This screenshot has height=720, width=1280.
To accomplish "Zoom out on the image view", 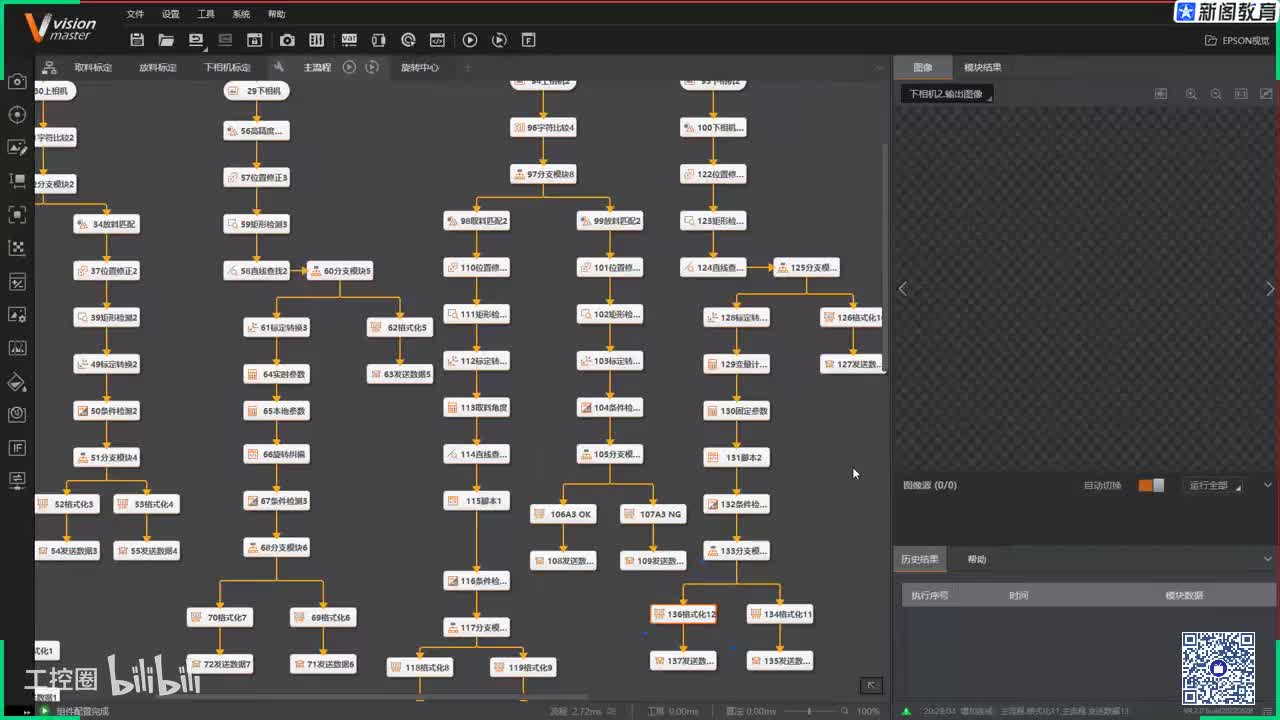I will tap(1216, 93).
